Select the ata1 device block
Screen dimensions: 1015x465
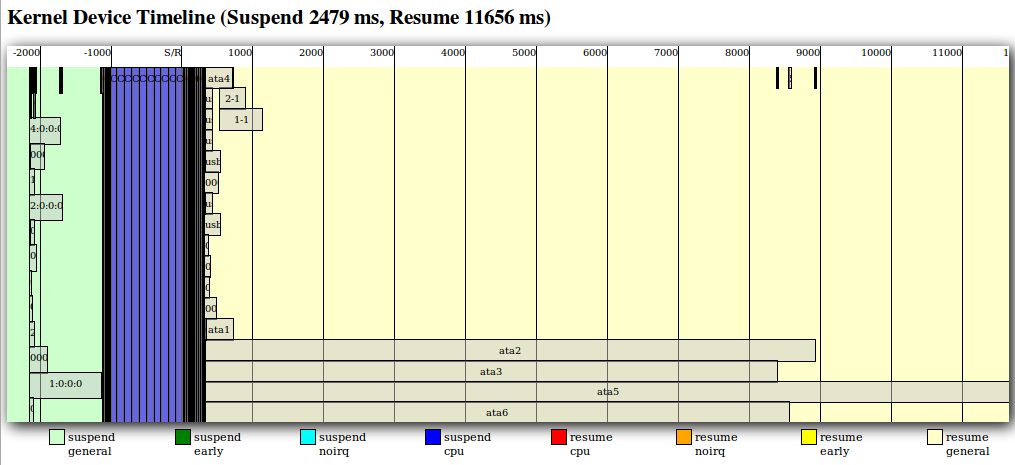tap(220, 330)
